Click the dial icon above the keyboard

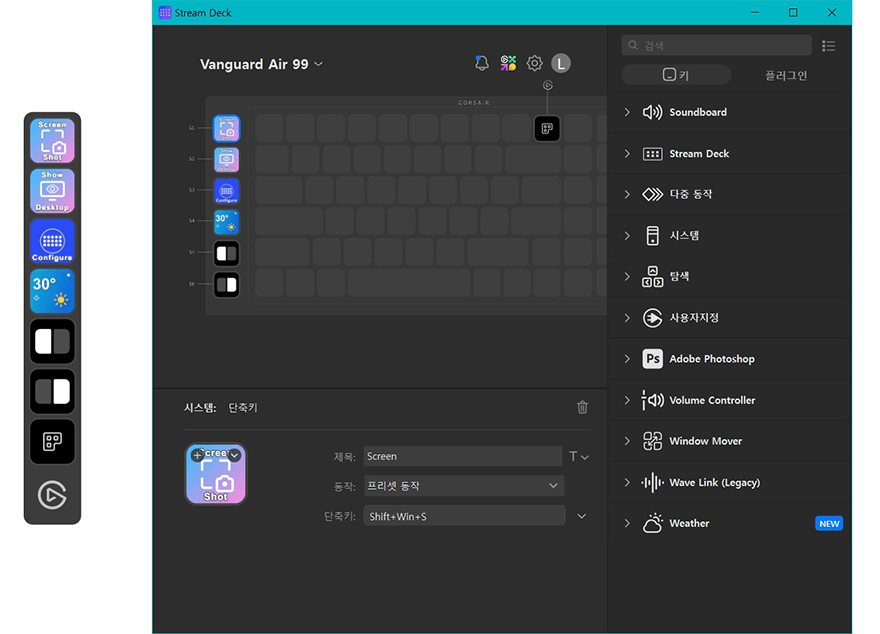coord(548,85)
